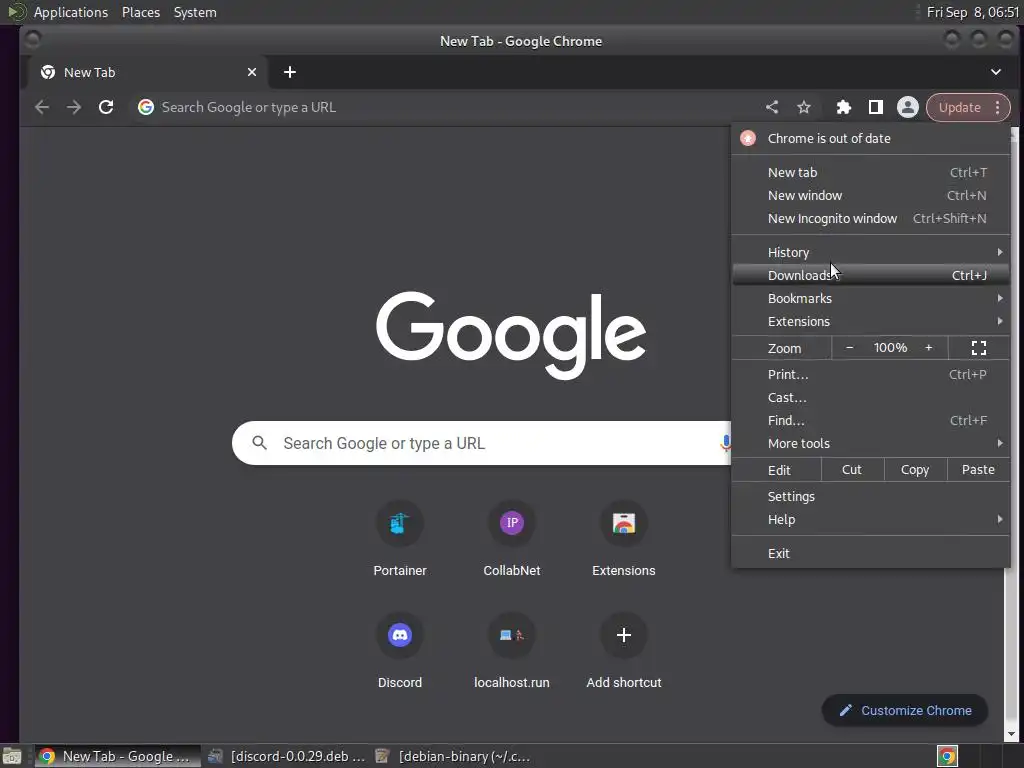
Task: Switch to the discord-0.0.29.deb taskbar window
Action: tap(287, 756)
